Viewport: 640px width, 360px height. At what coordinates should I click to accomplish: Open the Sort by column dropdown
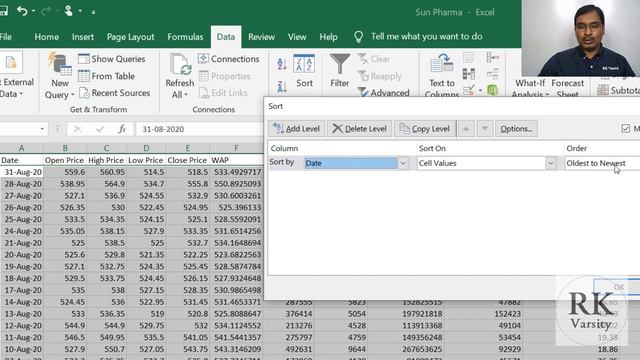point(403,163)
